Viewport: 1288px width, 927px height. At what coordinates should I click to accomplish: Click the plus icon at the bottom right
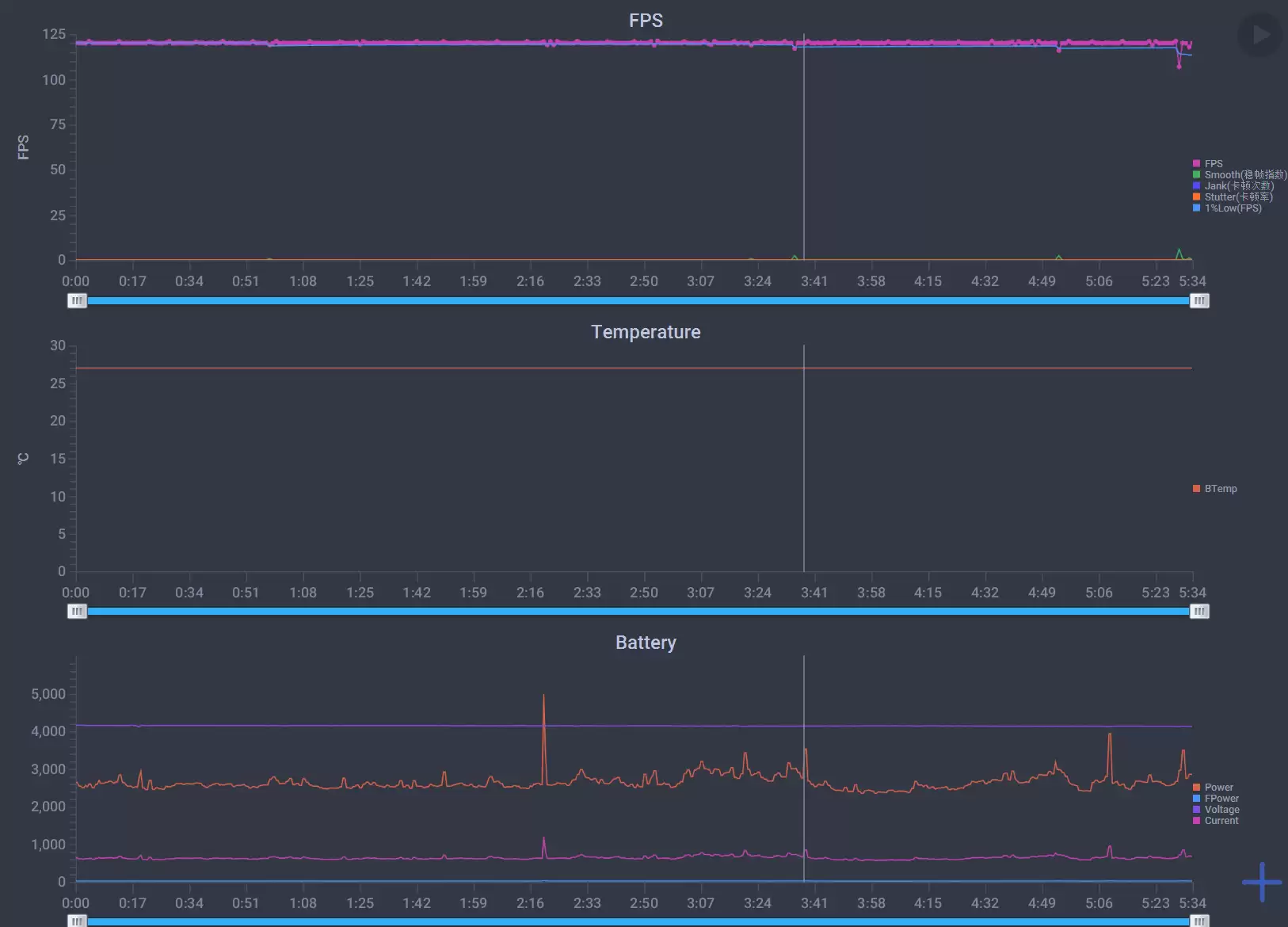(x=1261, y=882)
